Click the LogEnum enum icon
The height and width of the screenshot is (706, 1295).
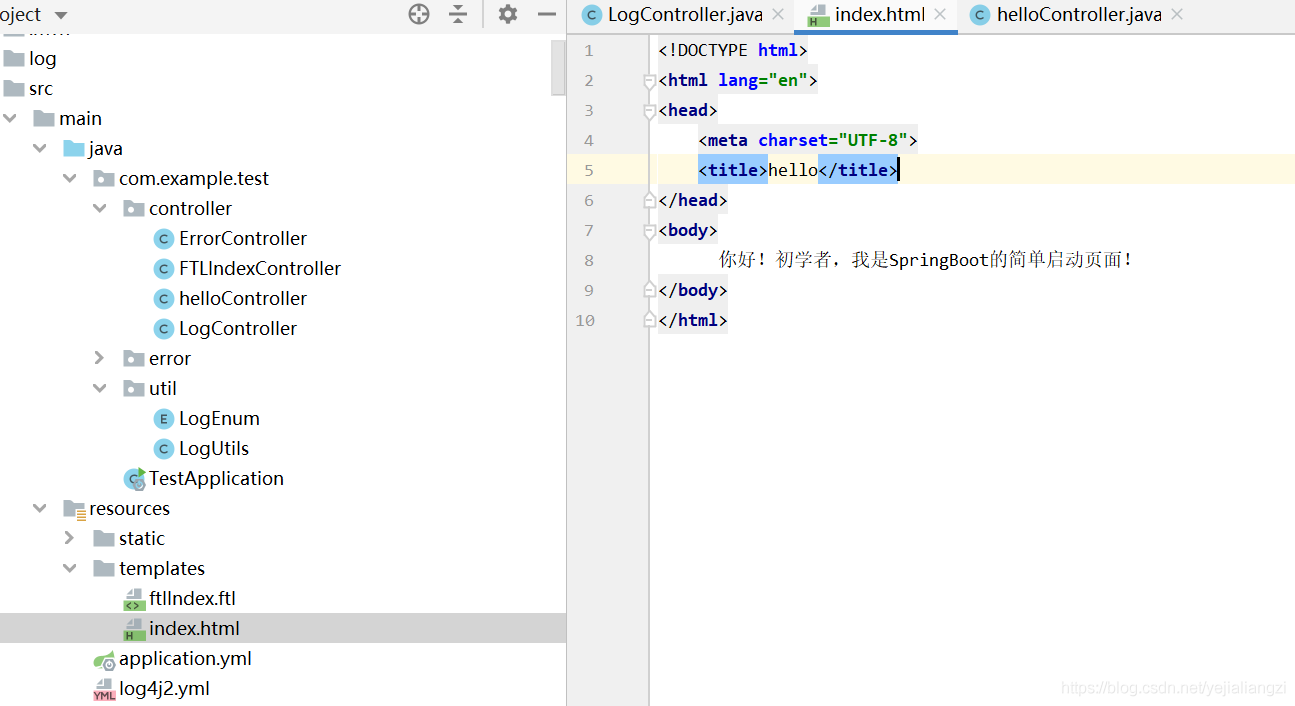pos(164,419)
